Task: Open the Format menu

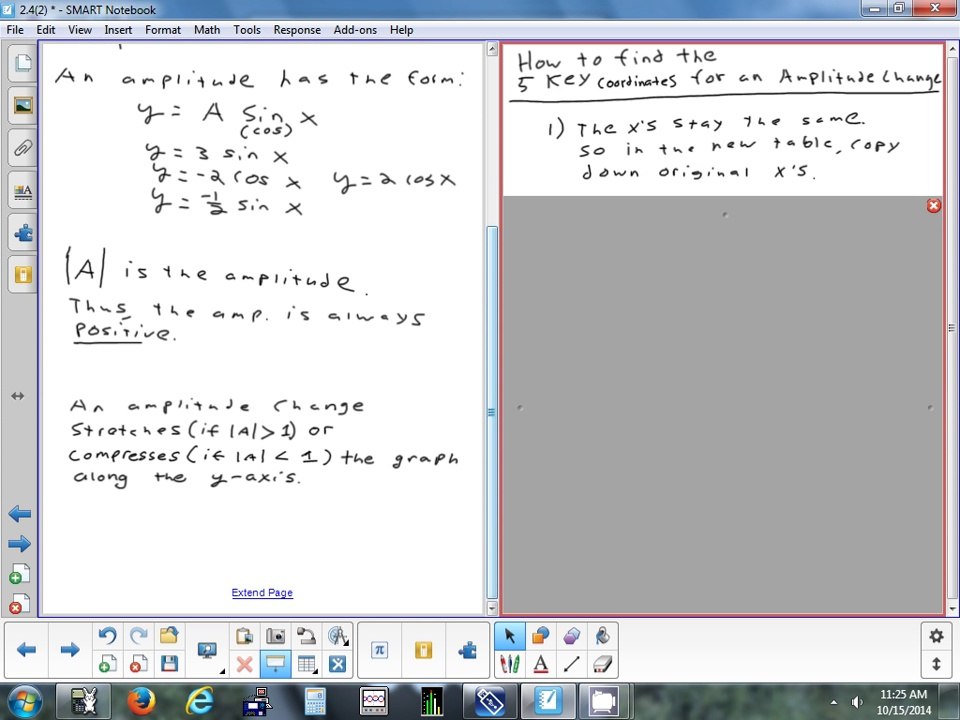Action: point(163,30)
